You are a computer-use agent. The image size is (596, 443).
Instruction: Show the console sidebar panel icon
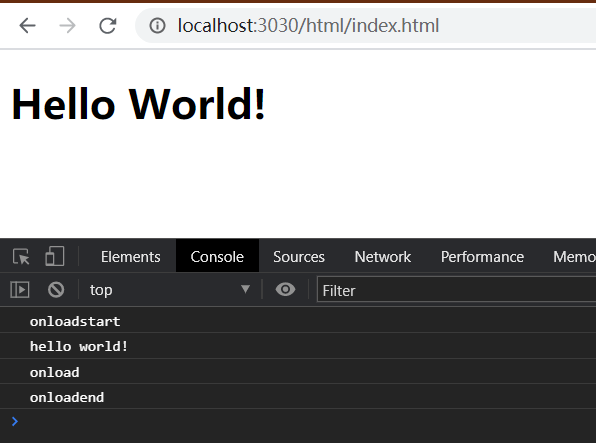(20, 290)
